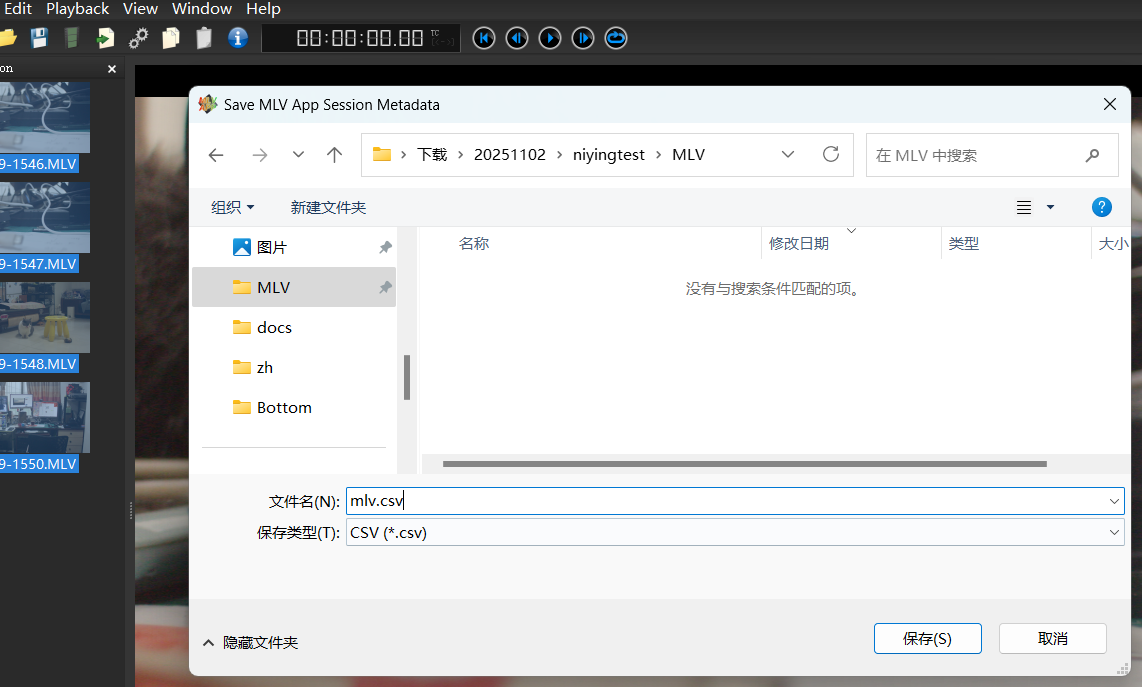Viewport: 1142px width, 687px height.
Task: Click the 取消 button
Action: [1052, 639]
